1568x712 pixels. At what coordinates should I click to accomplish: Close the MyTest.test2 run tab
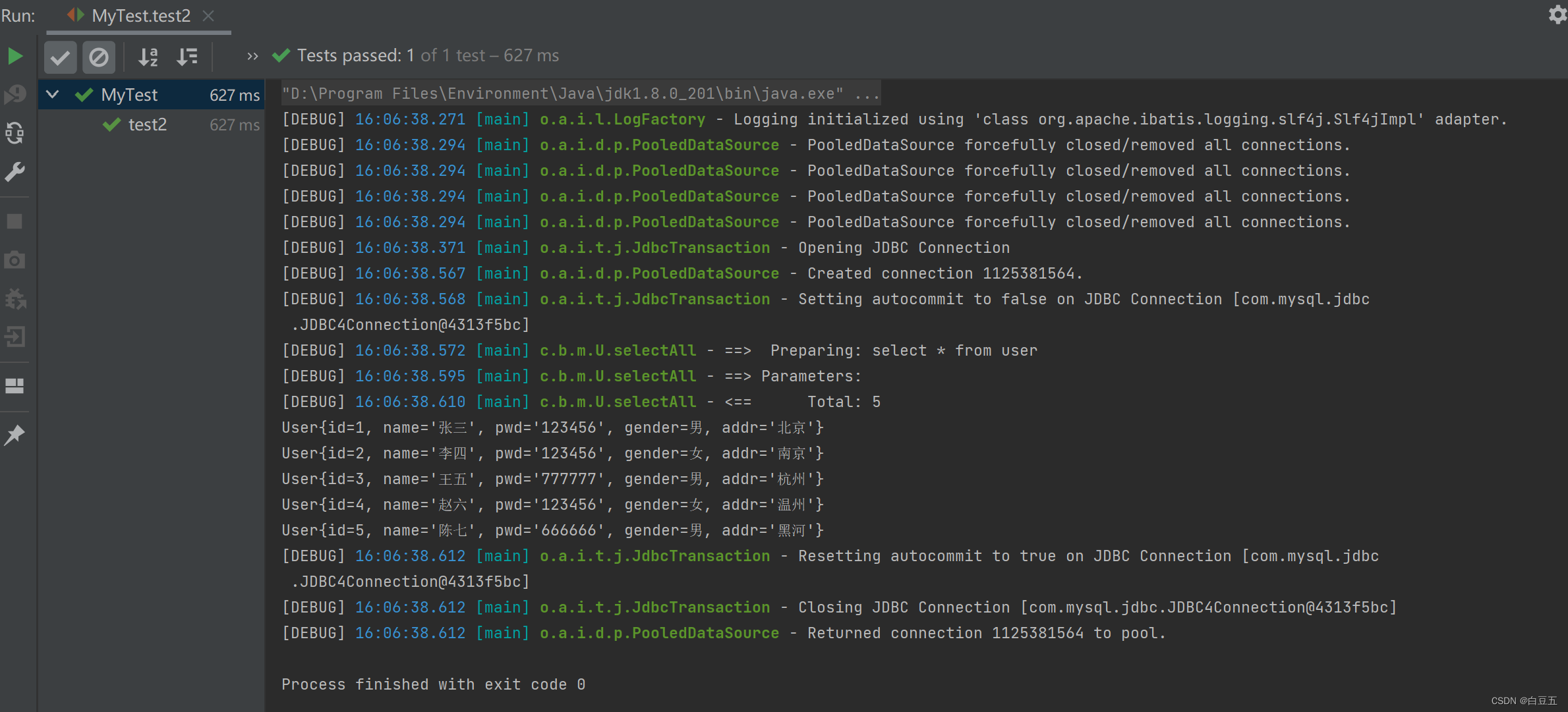[x=208, y=15]
